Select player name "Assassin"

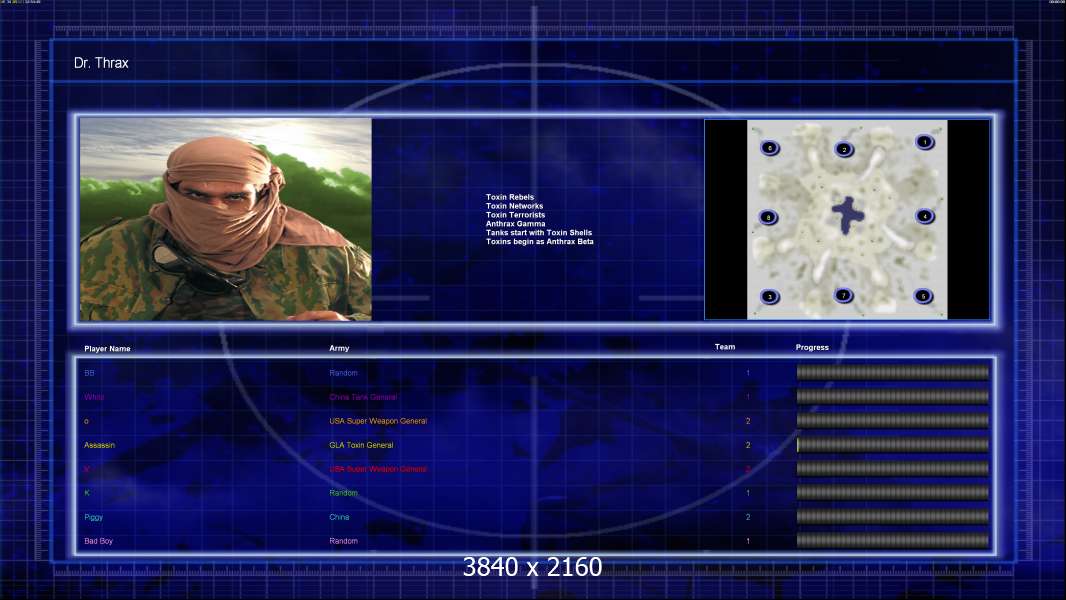99,445
